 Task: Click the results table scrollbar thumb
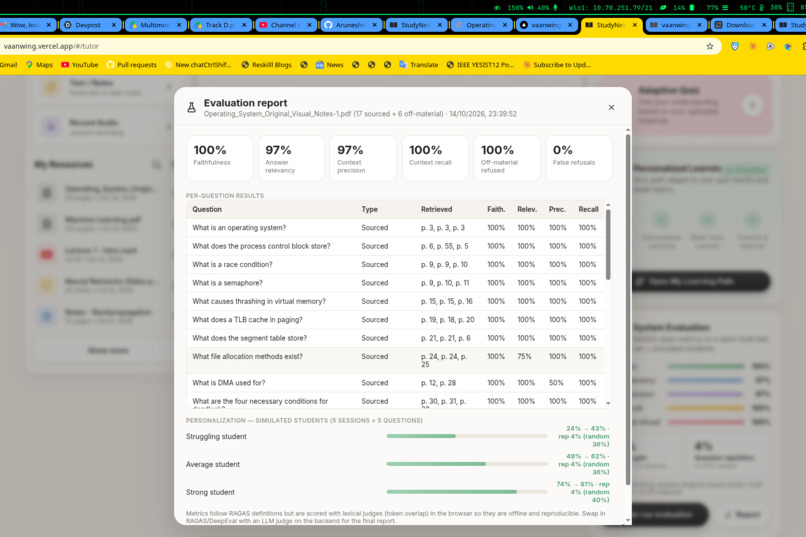click(608, 245)
